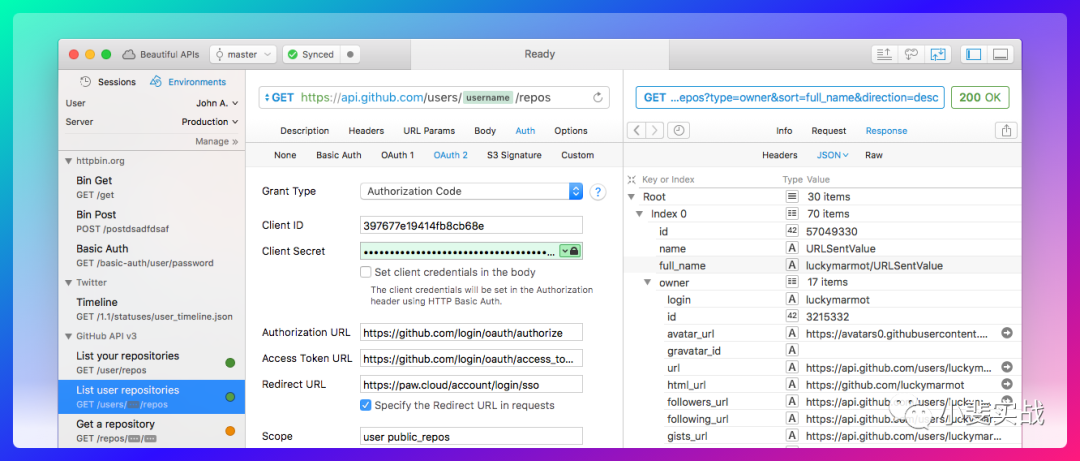The image size is (1080, 461).
Task: Click the username variable token in URL
Action: coord(488,98)
